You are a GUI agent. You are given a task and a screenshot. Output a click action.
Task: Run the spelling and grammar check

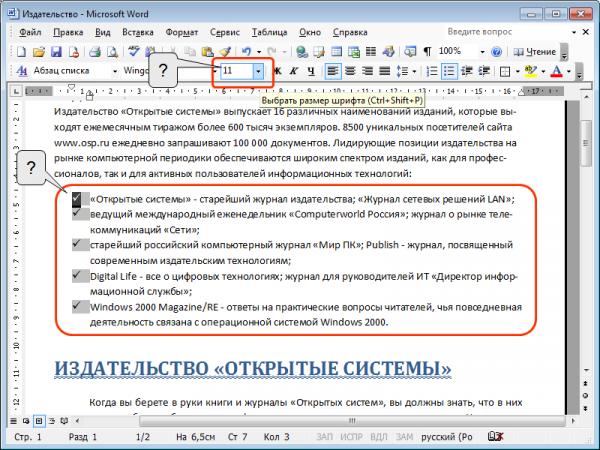[x=134, y=51]
